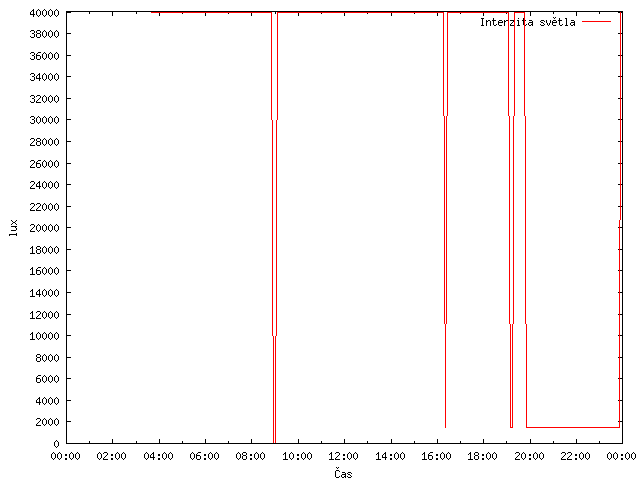Click the y-axis value 32000

click(x=44, y=99)
